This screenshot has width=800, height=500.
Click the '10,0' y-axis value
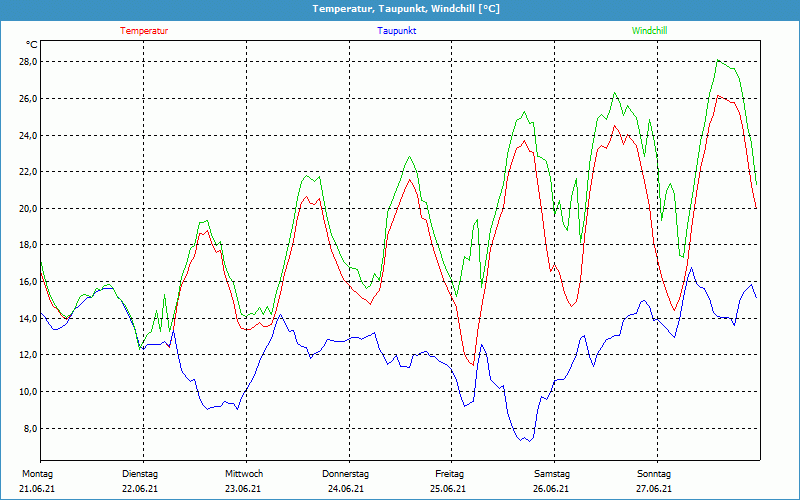pos(26,391)
